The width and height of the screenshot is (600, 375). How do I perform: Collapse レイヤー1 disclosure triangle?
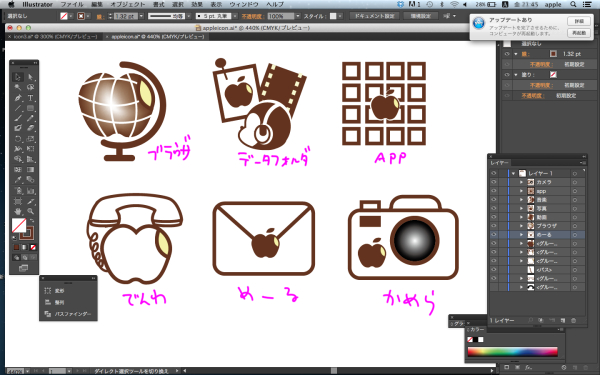tap(514, 173)
